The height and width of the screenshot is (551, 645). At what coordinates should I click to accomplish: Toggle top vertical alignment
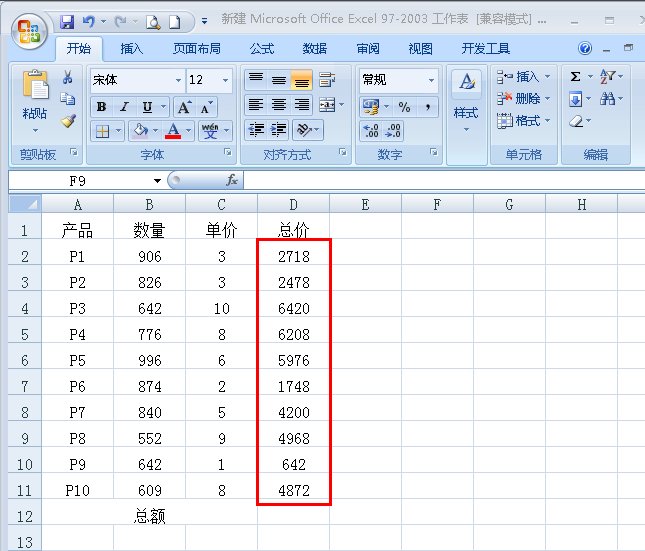click(256, 80)
